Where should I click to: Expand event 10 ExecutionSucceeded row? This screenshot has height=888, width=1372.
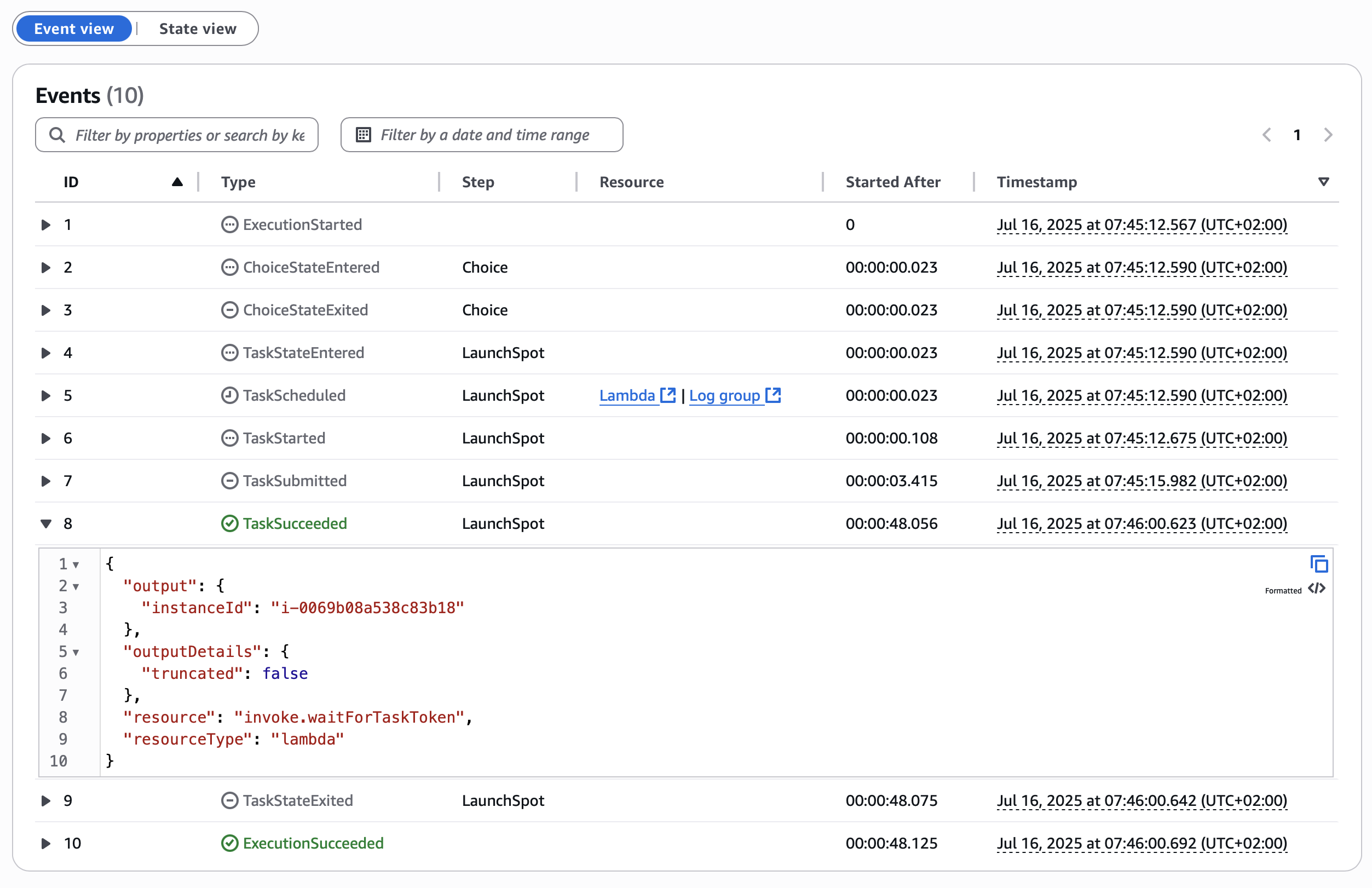click(x=45, y=844)
